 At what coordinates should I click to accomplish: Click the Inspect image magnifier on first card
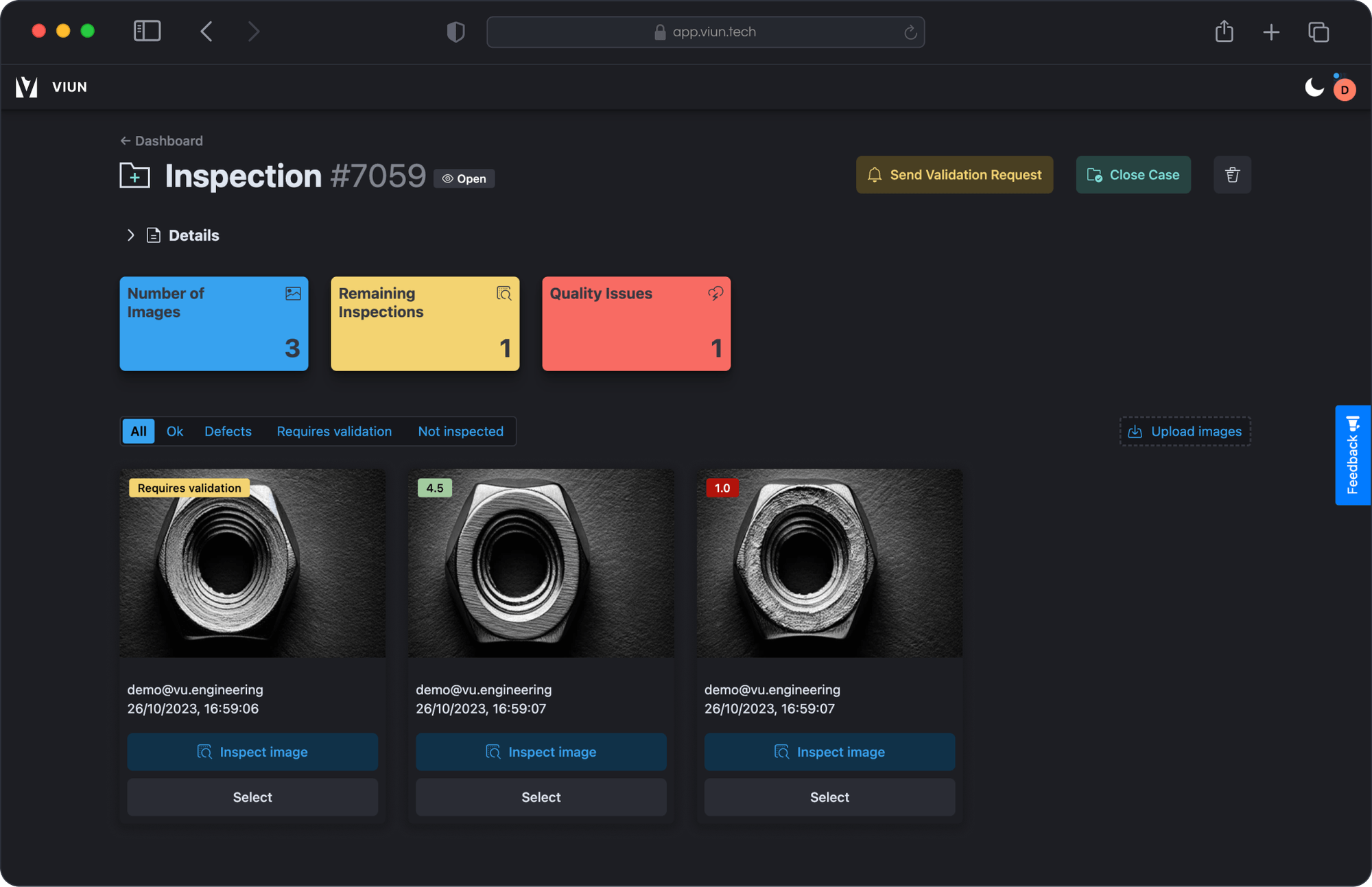(x=204, y=752)
